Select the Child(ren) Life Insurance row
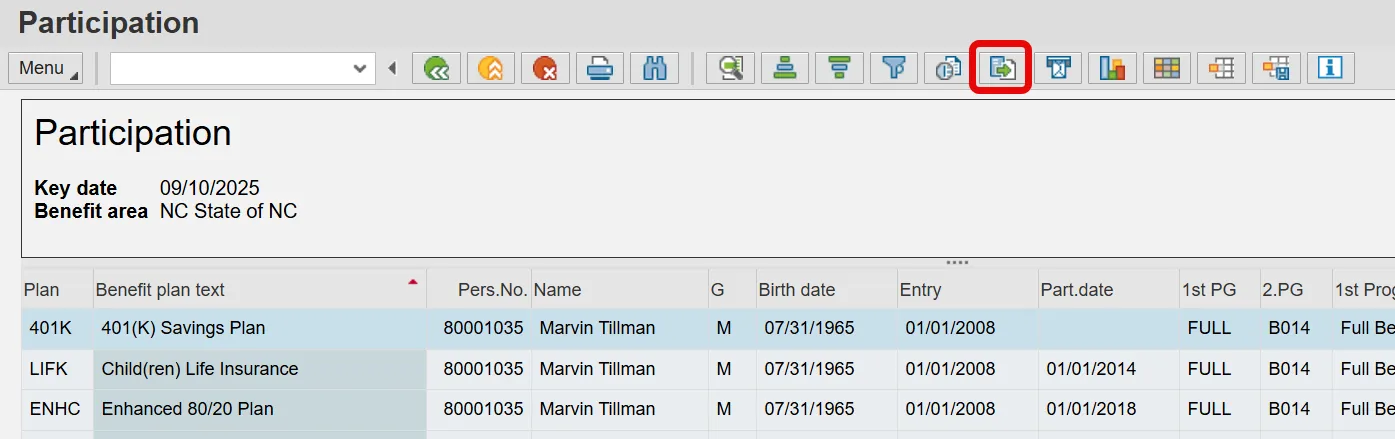Viewport: 1395px width, 439px height. pos(200,369)
